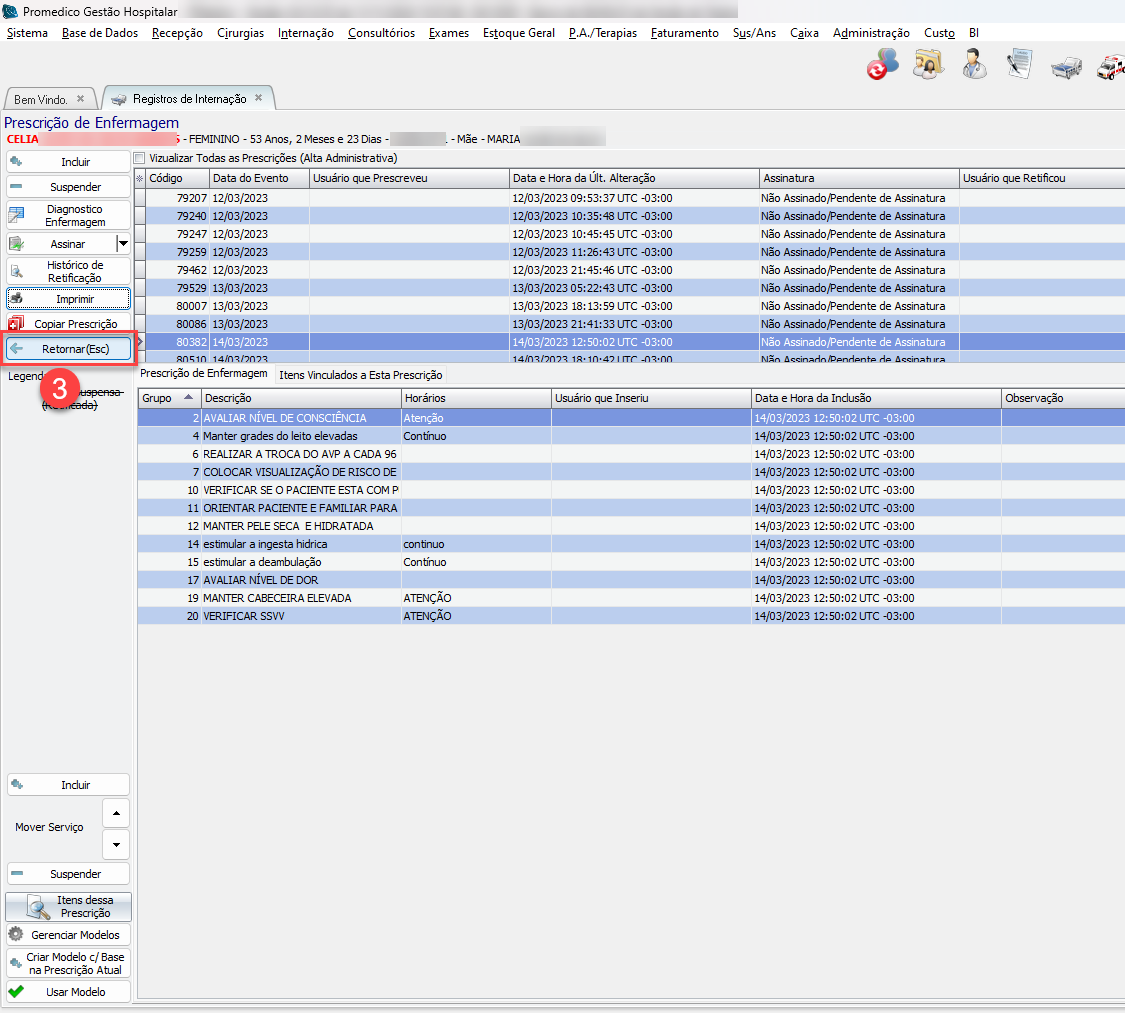Enable Vizualizar Todas as Prescrições checkbox
The width and height of the screenshot is (1125, 1013).
point(140,158)
